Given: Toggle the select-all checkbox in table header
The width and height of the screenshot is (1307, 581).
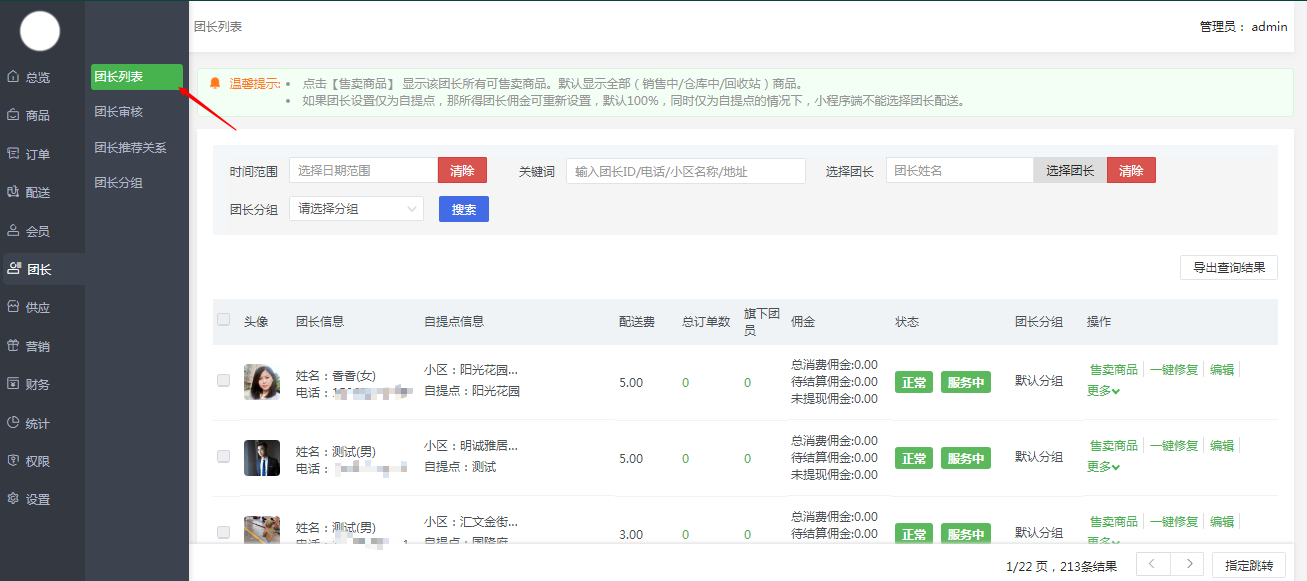Looking at the screenshot, I should pyautogui.click(x=224, y=320).
